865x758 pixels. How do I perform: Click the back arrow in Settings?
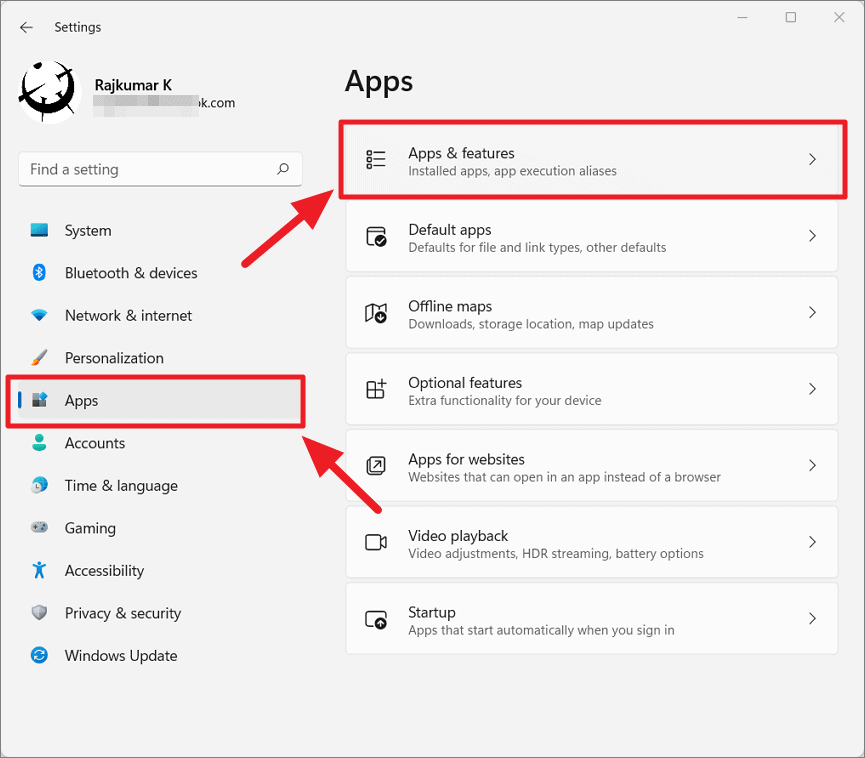coord(26,27)
